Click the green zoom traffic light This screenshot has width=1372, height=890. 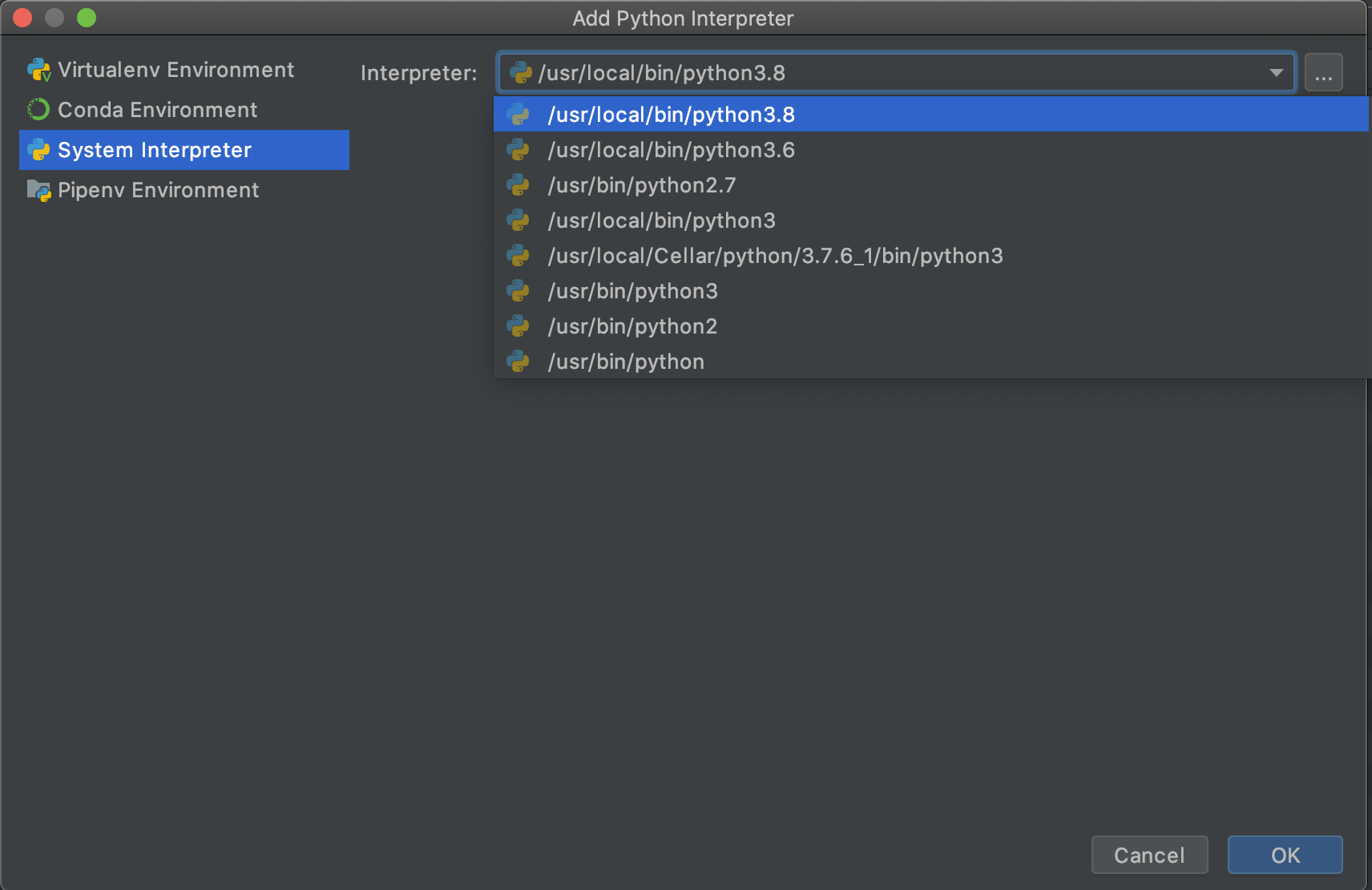pyautogui.click(x=86, y=17)
